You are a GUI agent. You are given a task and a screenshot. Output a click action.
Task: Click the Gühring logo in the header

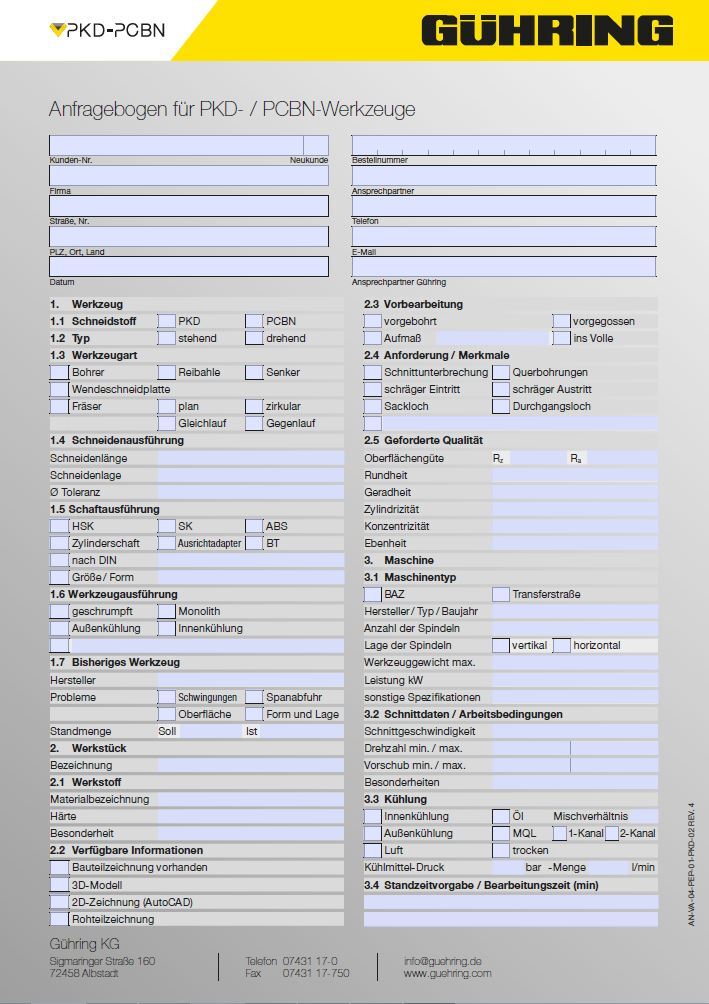pyautogui.click(x=547, y=30)
